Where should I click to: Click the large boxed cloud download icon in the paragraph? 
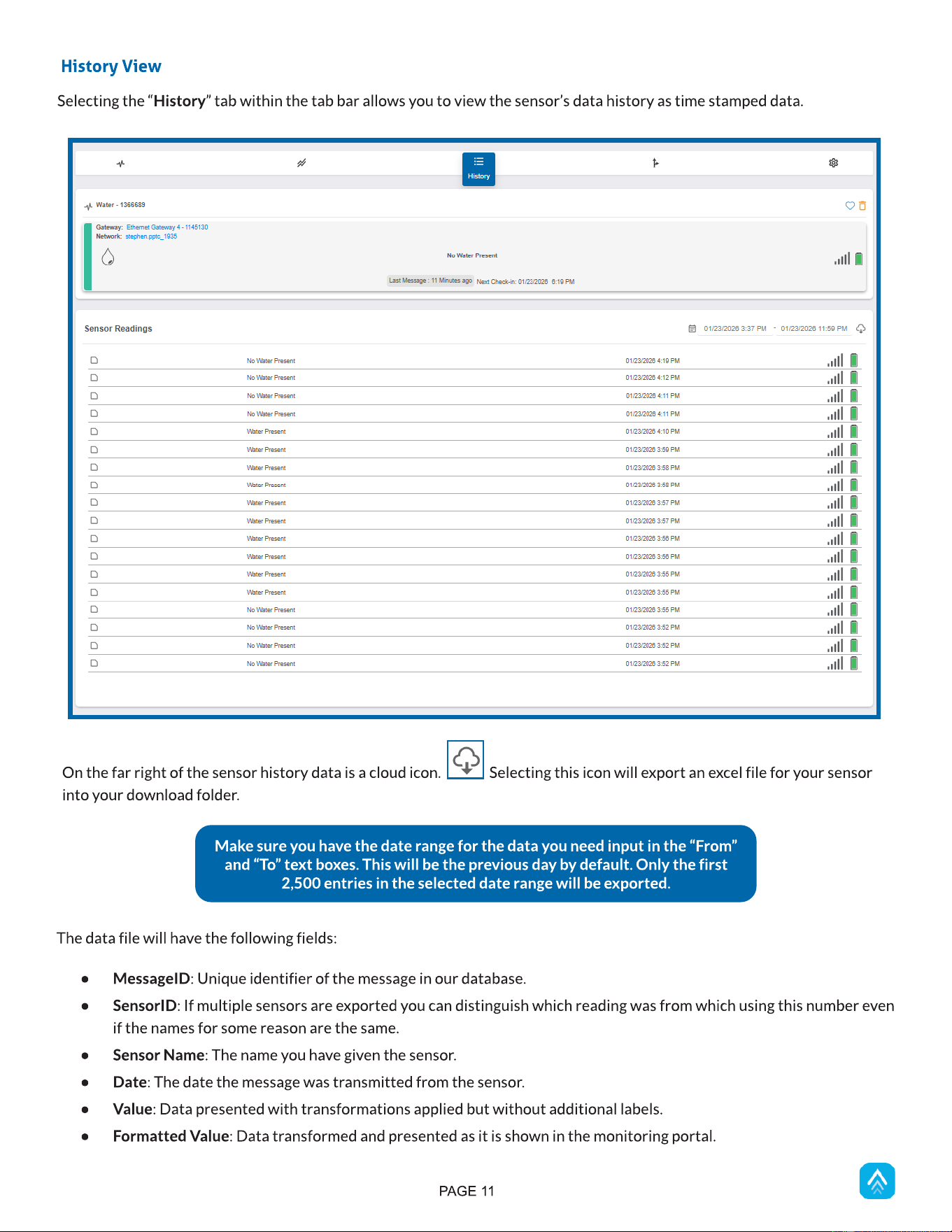466,760
